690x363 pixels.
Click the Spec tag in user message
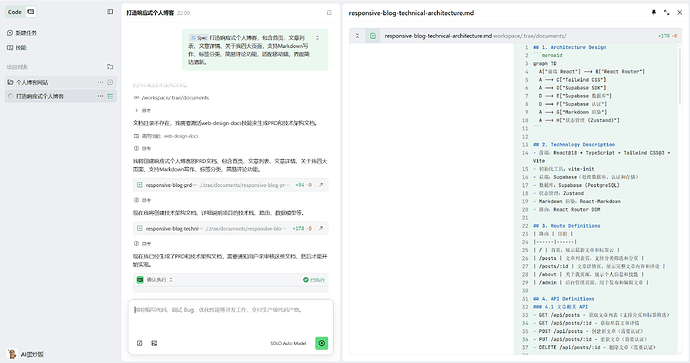point(198,38)
